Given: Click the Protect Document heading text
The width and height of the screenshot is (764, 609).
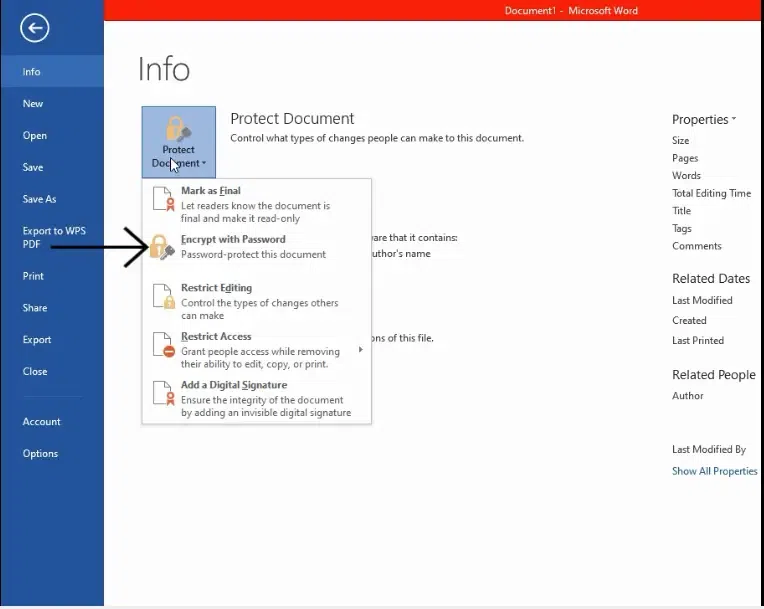Looking at the screenshot, I should click(292, 118).
